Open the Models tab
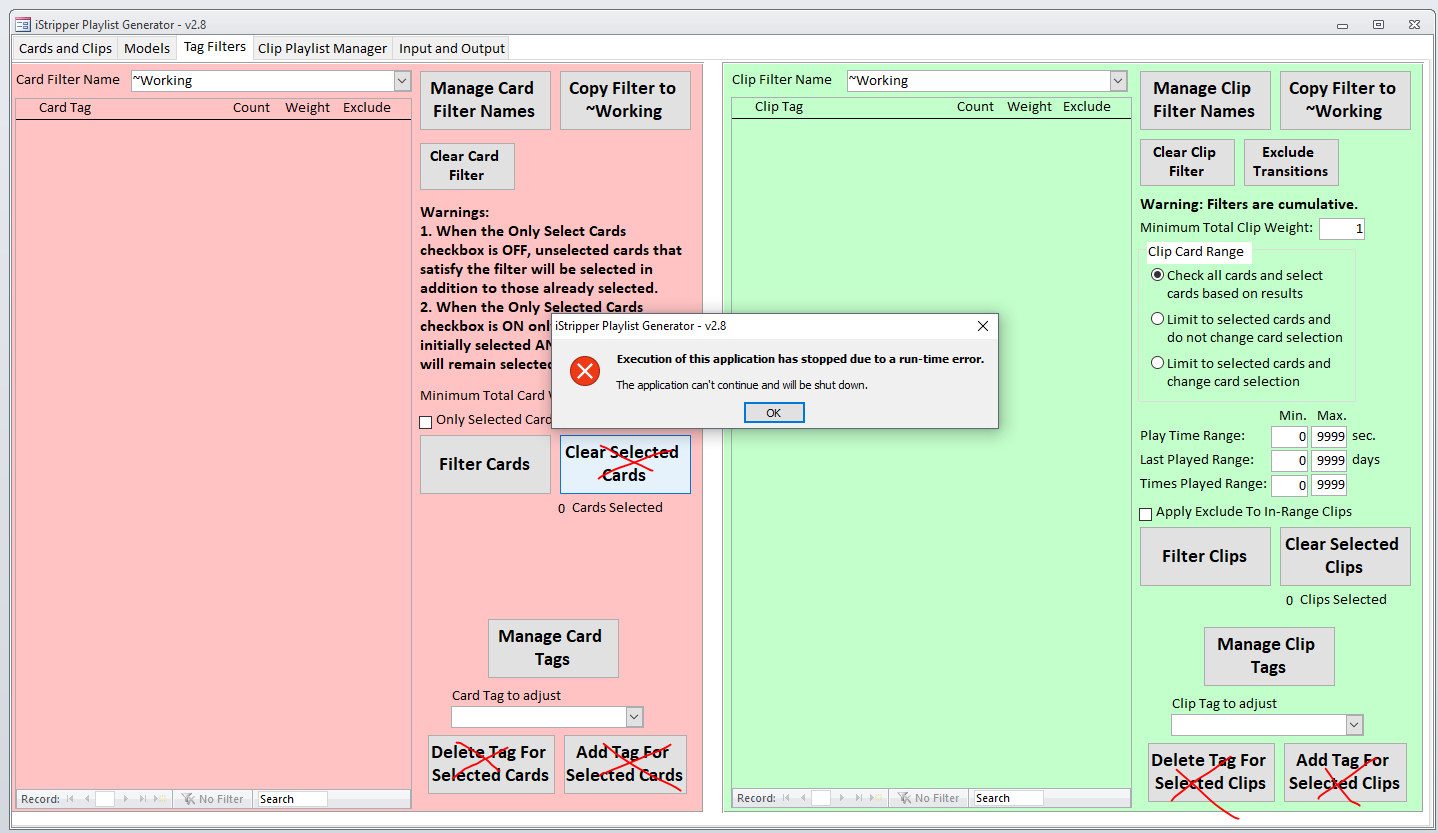 coord(147,48)
